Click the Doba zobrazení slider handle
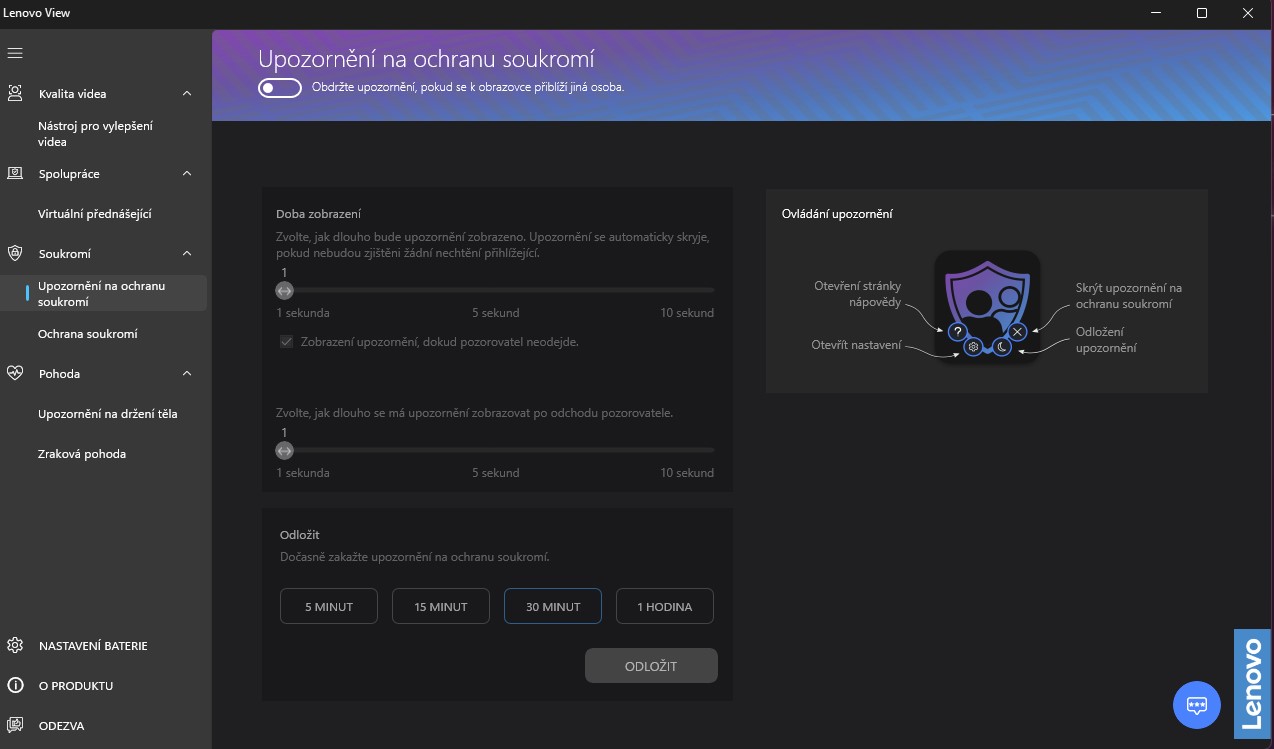The height and width of the screenshot is (749, 1274). click(x=284, y=290)
